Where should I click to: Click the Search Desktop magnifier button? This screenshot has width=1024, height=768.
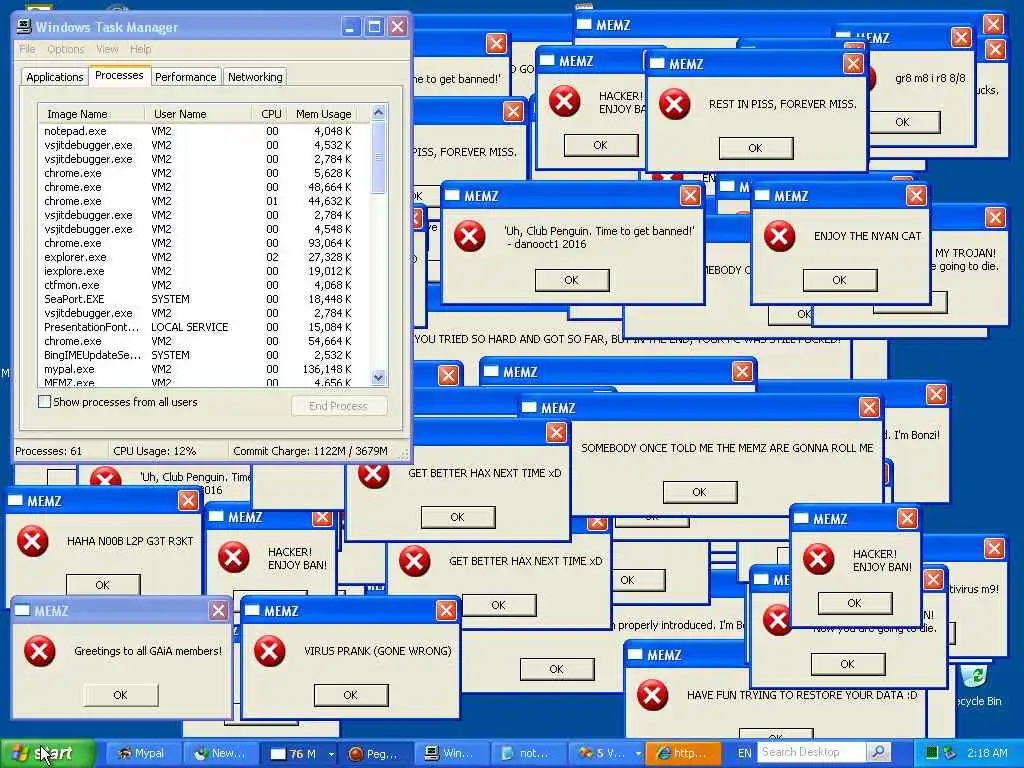tap(879, 752)
